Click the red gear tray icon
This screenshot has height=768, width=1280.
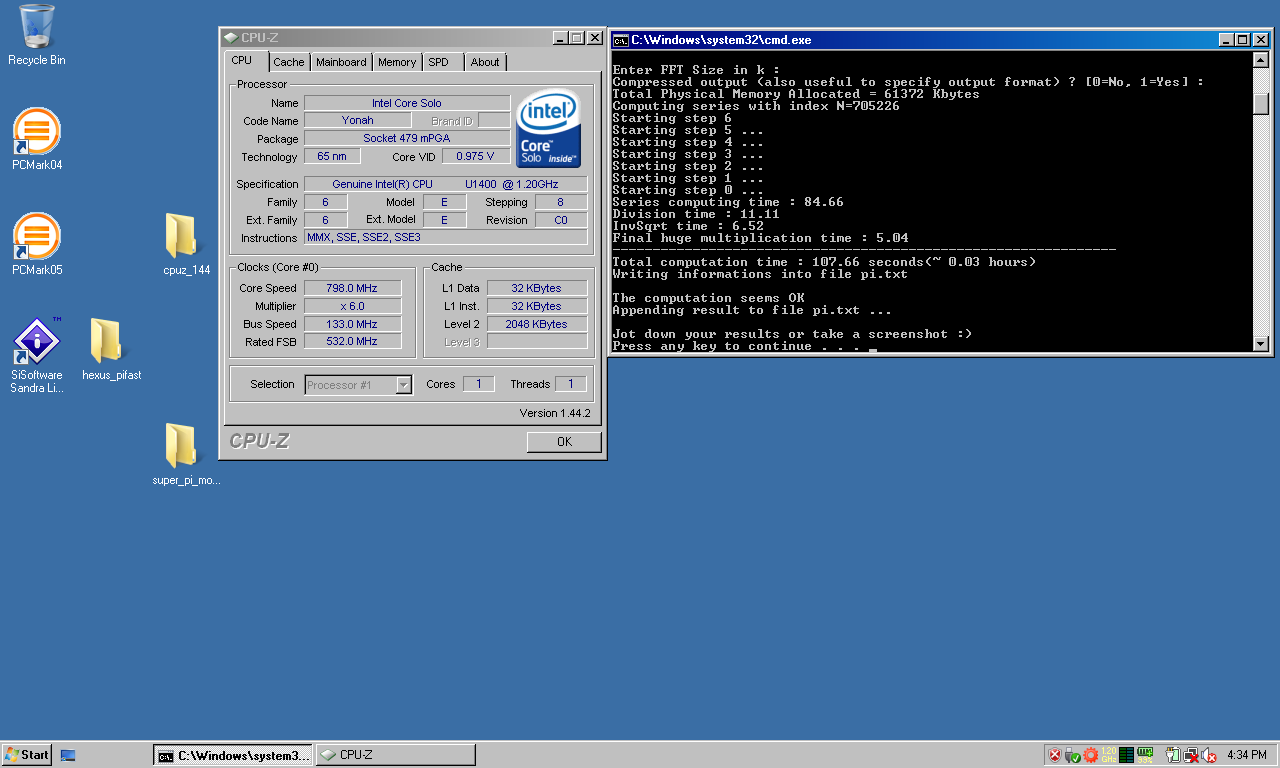[x=1090, y=755]
